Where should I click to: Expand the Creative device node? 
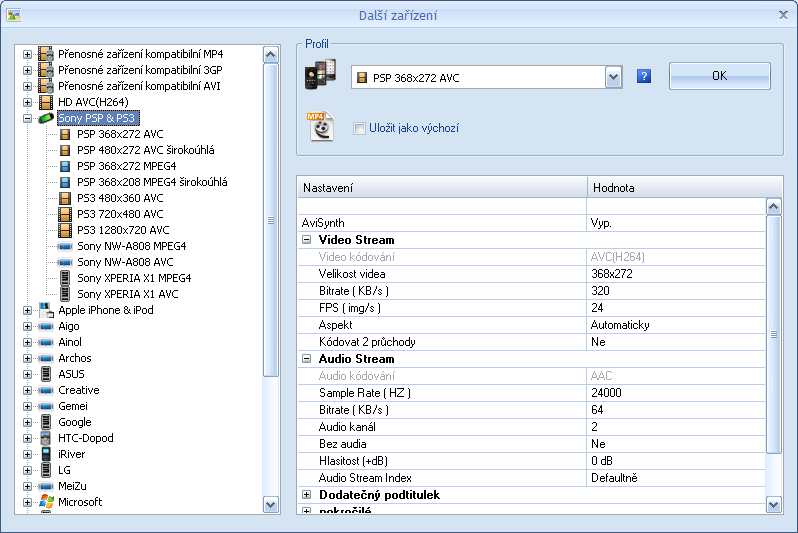(27, 390)
